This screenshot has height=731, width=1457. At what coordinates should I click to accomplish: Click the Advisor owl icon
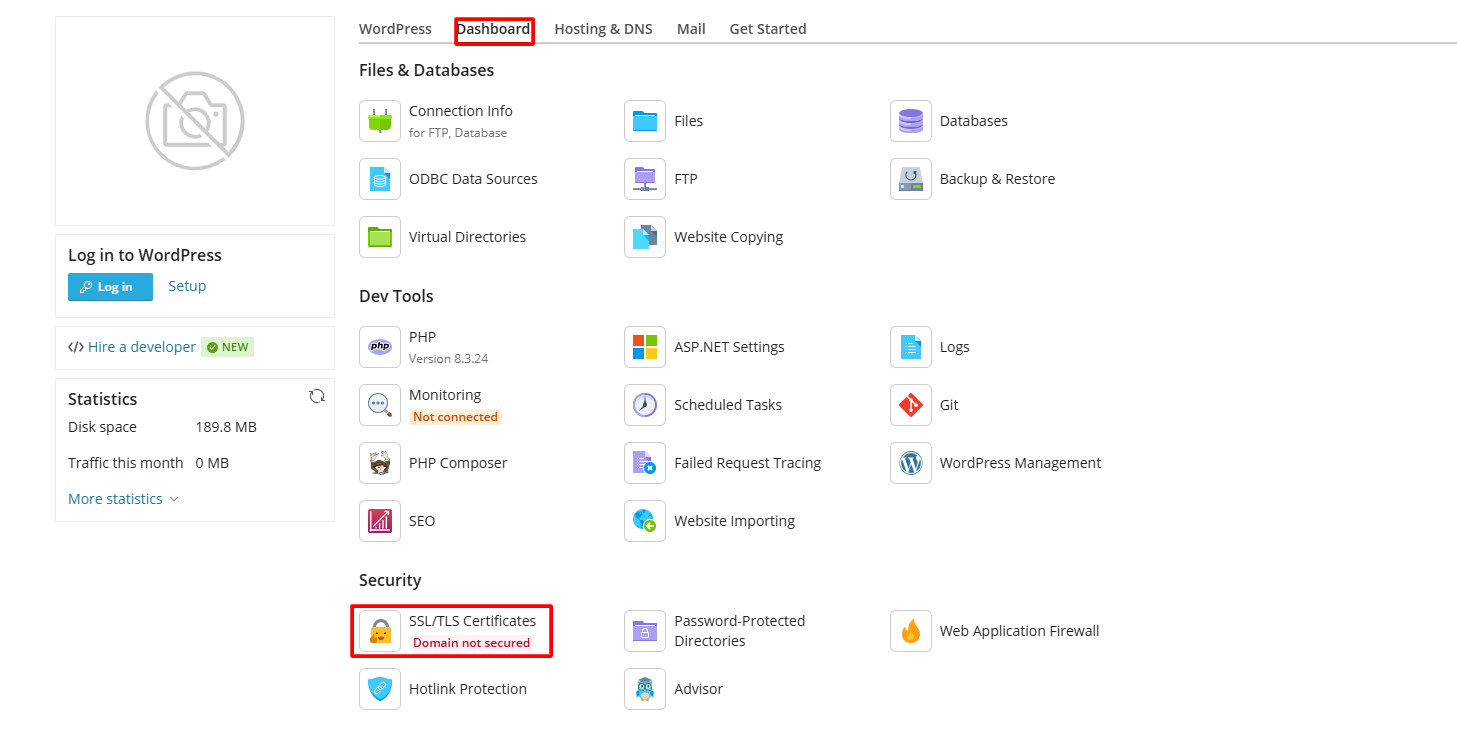click(645, 689)
